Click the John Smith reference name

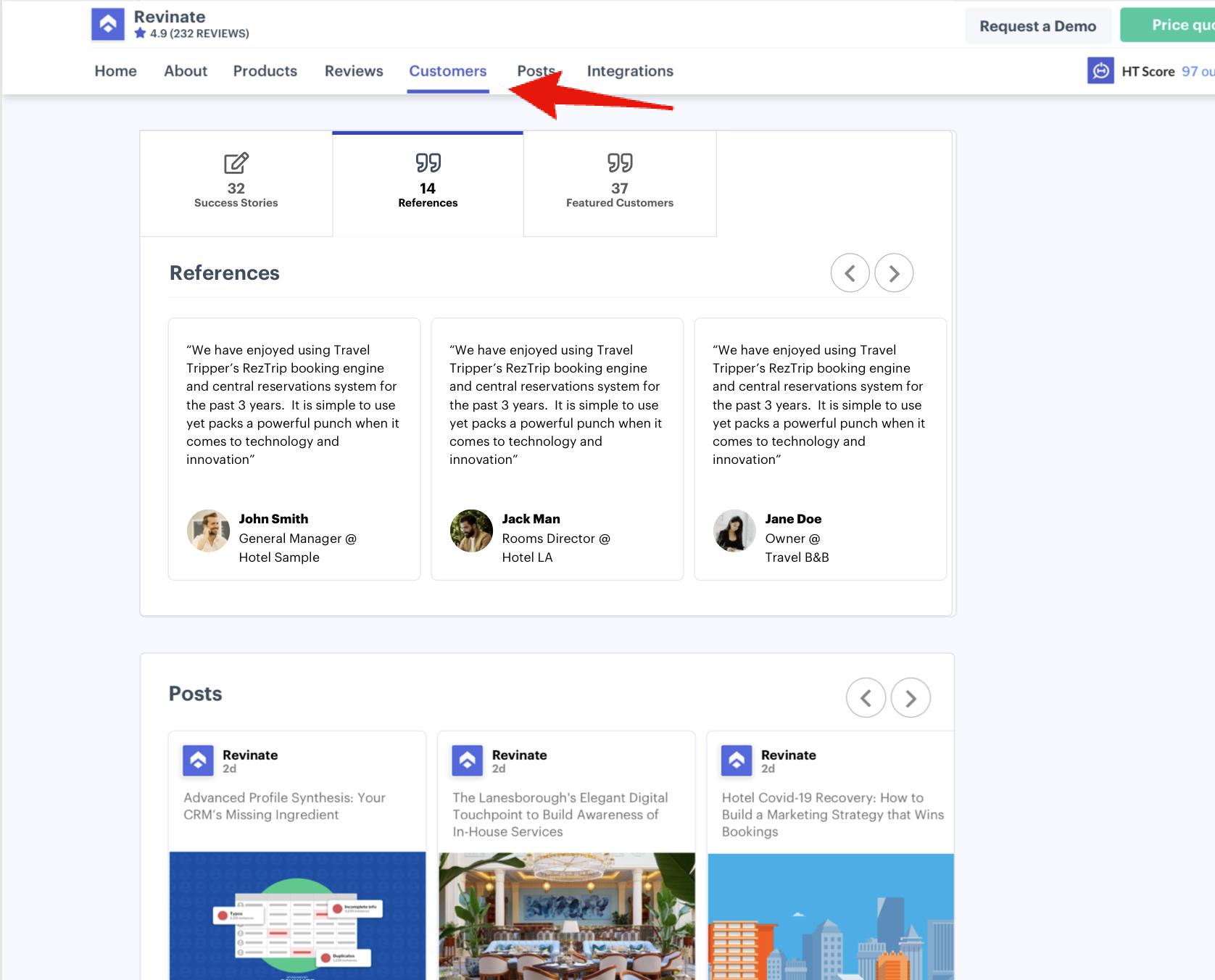tap(273, 519)
